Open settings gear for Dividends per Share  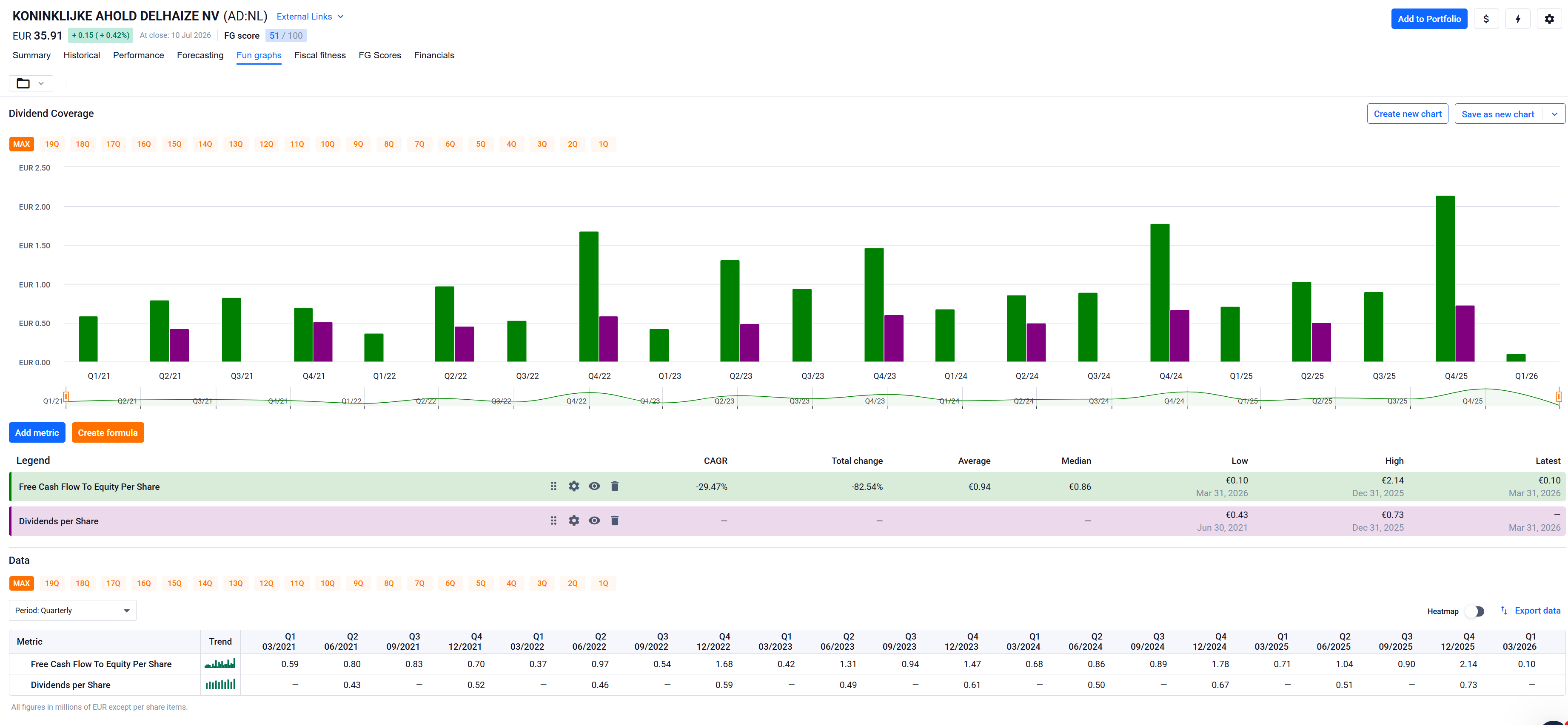[573, 520]
